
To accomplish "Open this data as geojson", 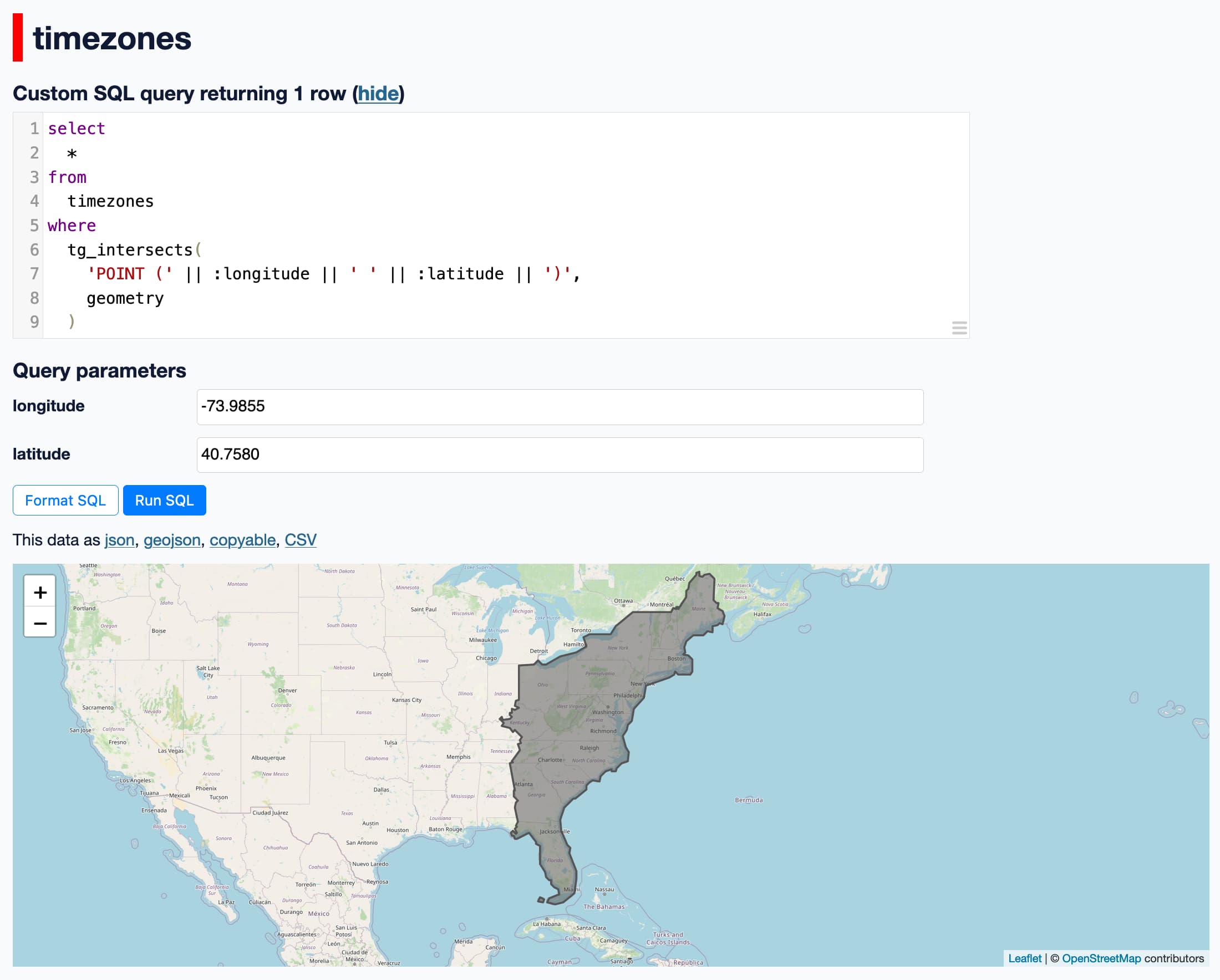I will tap(172, 540).
